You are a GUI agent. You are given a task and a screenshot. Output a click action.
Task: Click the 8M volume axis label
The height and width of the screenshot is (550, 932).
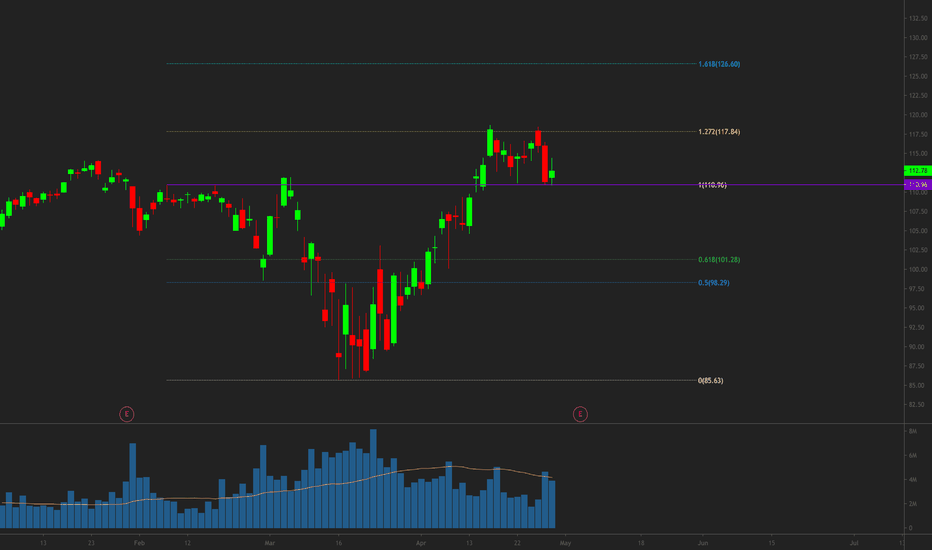click(912, 431)
